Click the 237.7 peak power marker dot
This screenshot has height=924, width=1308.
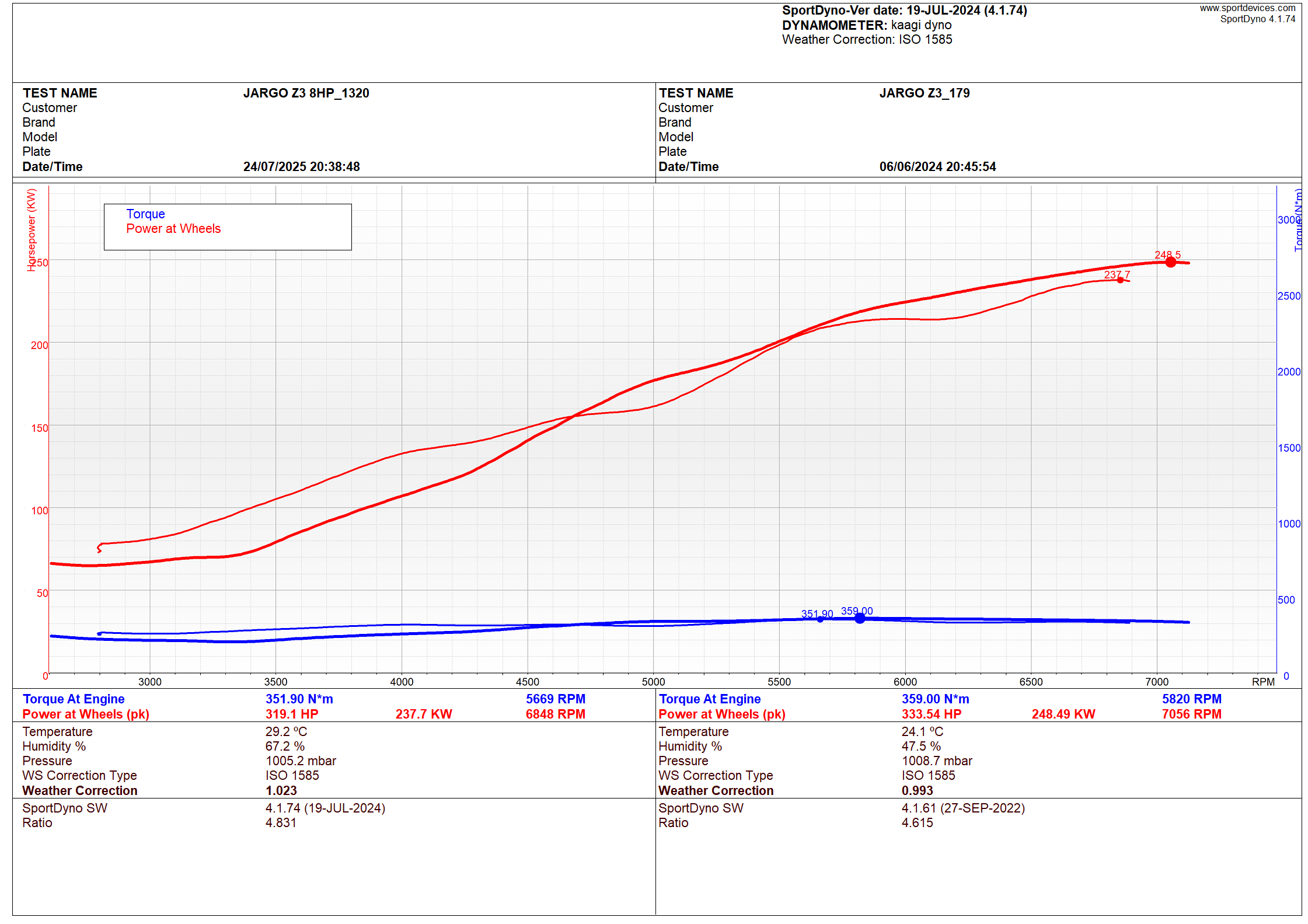point(1120,280)
